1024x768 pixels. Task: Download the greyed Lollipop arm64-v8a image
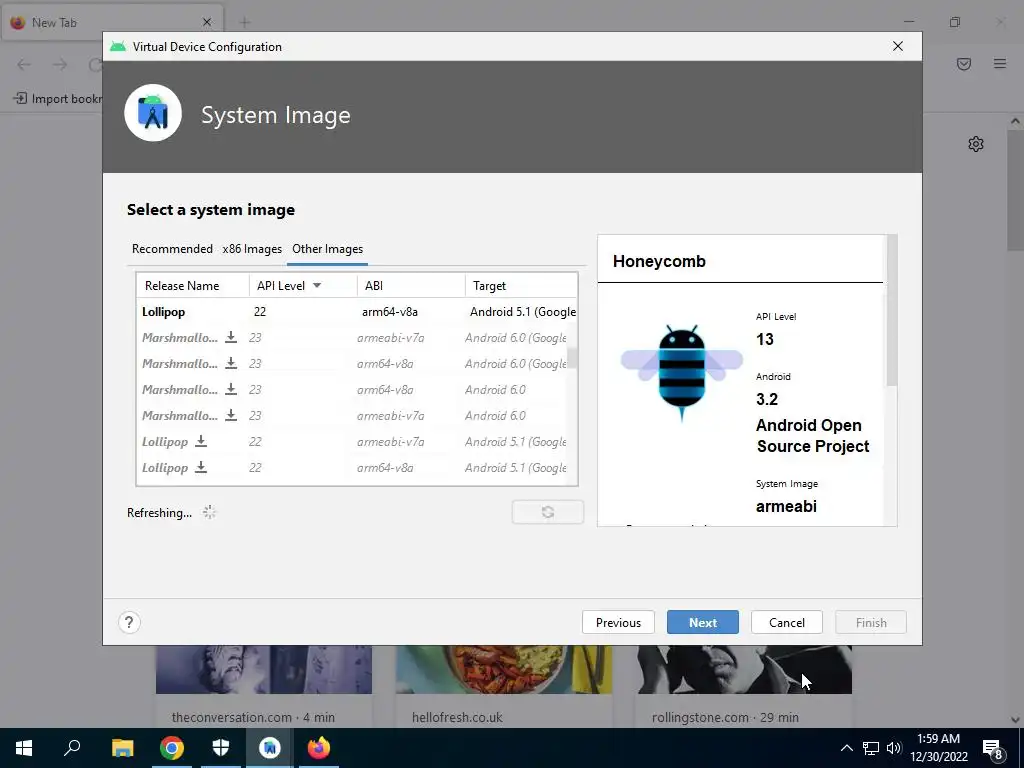point(201,468)
